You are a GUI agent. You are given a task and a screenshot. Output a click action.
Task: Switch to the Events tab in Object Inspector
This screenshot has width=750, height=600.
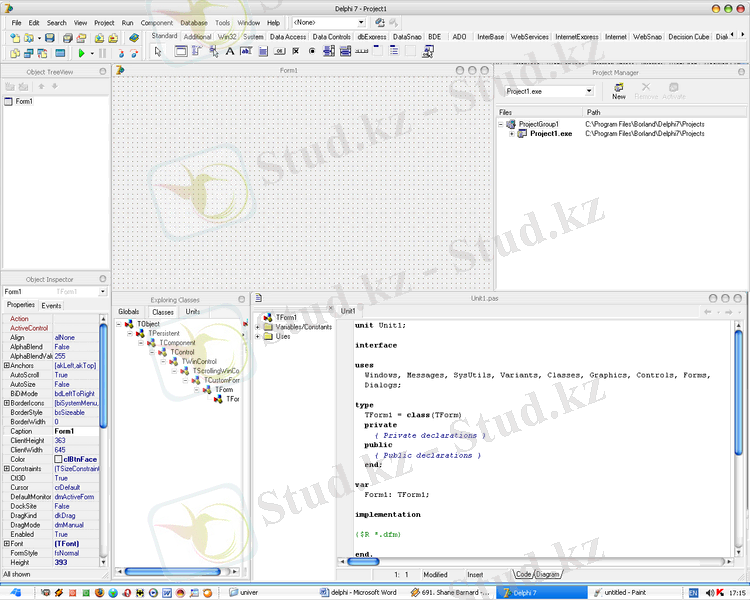pos(51,305)
